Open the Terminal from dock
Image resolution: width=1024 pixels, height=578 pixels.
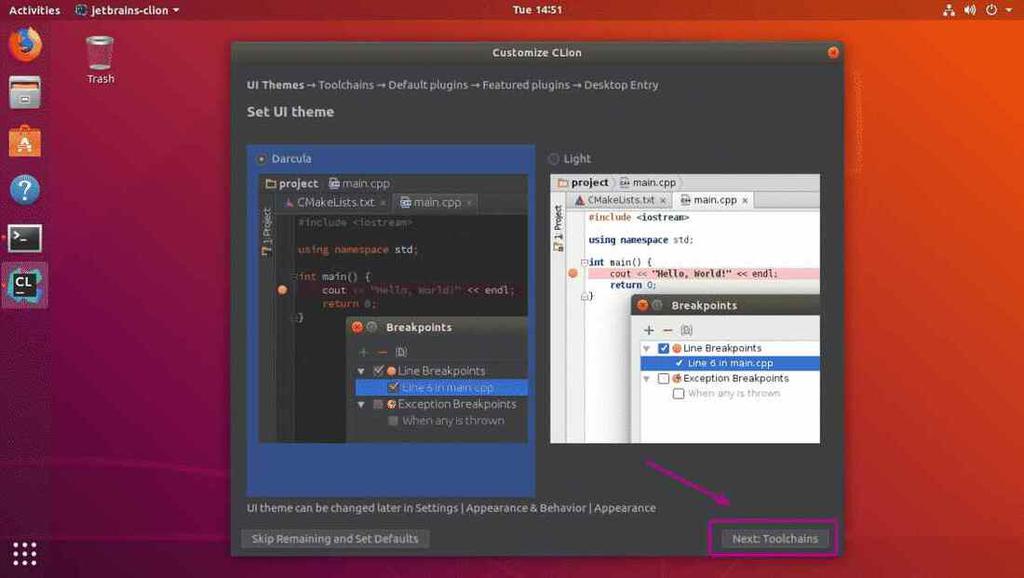click(x=25, y=238)
